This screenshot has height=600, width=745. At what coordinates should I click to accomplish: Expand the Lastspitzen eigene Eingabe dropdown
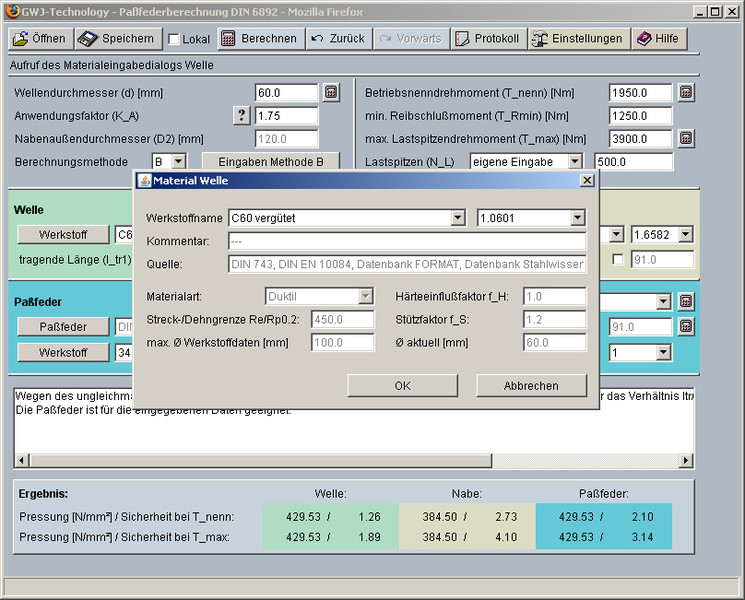point(575,161)
